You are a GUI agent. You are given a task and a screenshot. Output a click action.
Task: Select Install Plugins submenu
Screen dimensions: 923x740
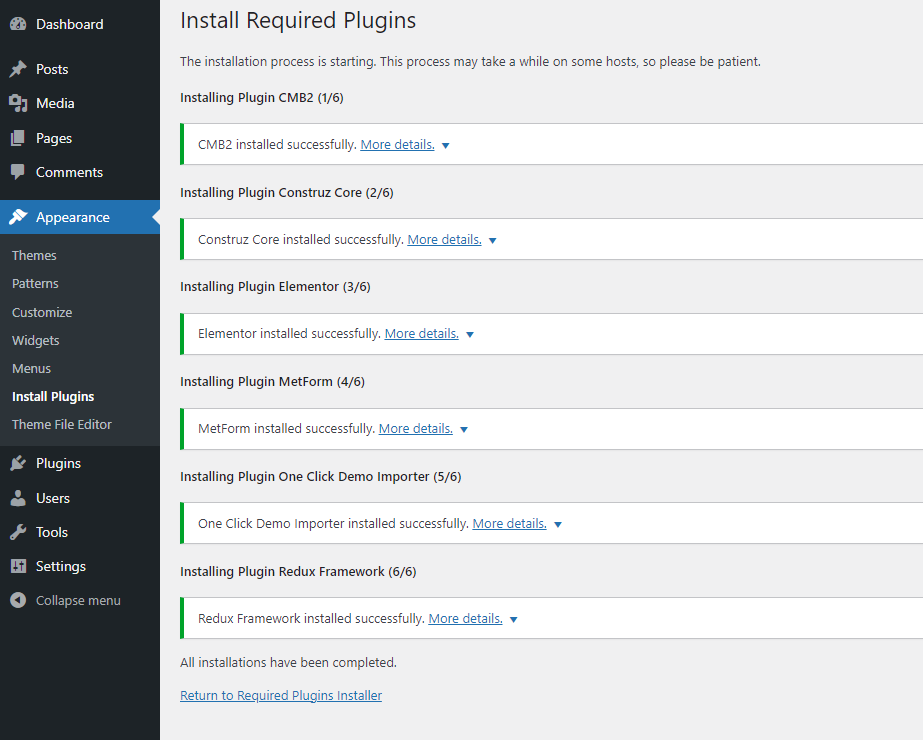click(x=53, y=397)
